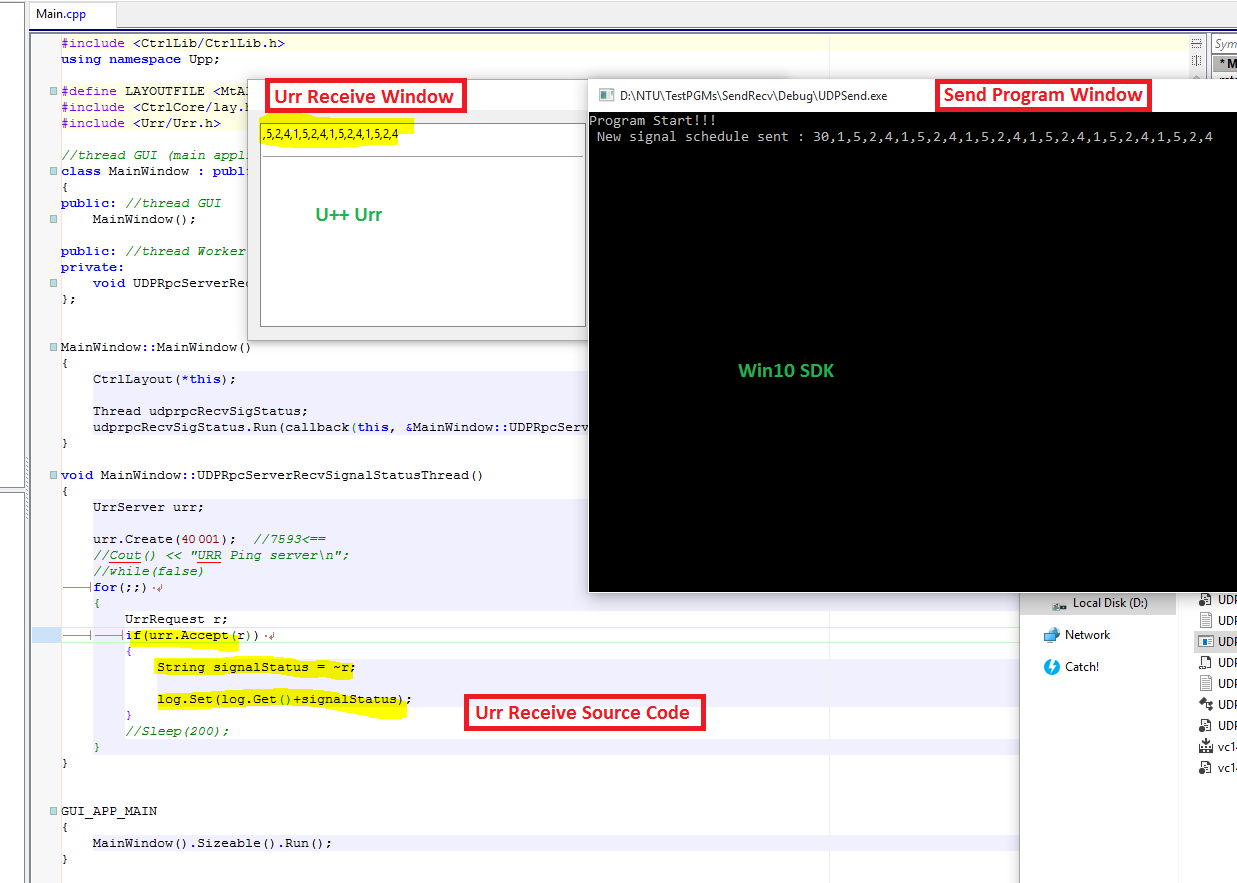Click the editor scrollbar up arrow
This screenshot has width=1237, height=883.
(1195, 75)
